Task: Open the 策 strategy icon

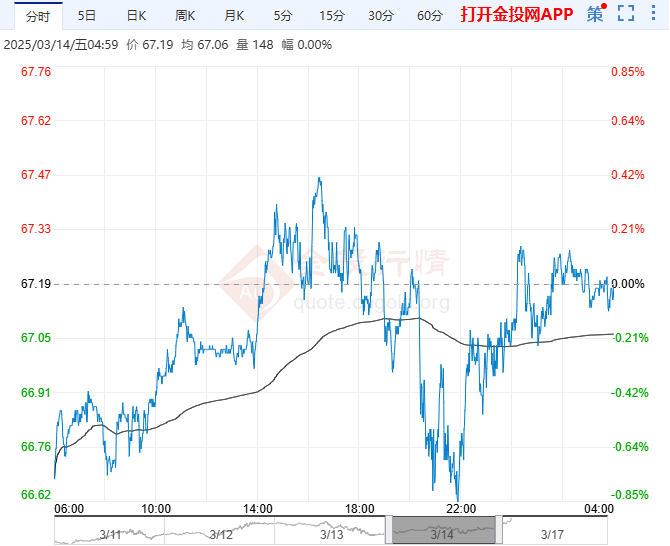Action: click(595, 14)
